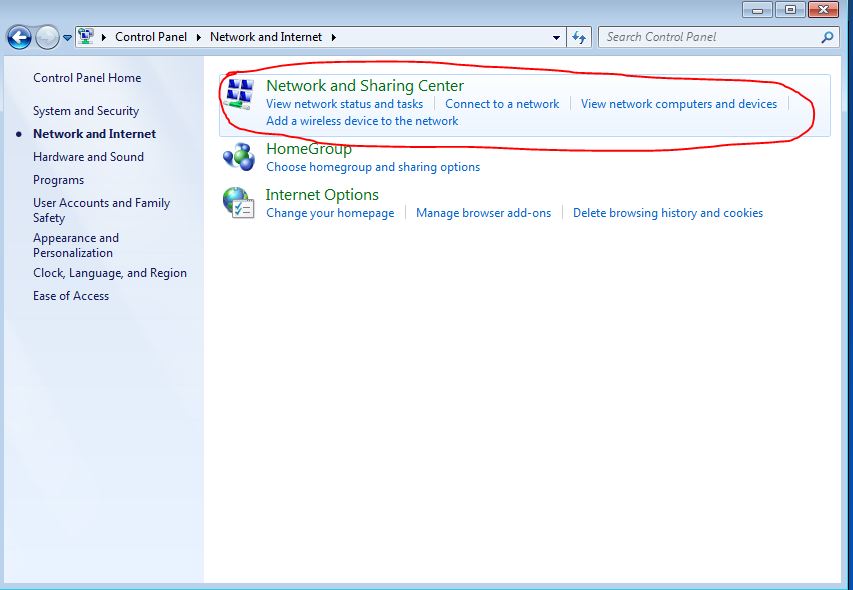Click View network computers and devices
This screenshot has height=590, width=853.
[x=679, y=104]
